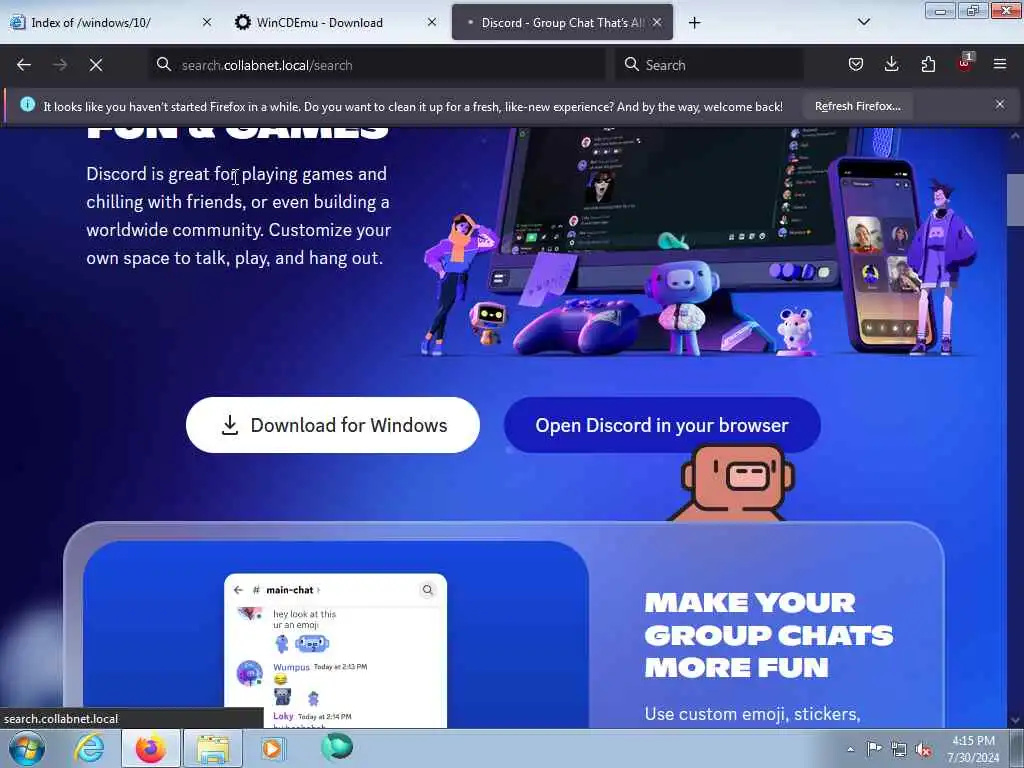The width and height of the screenshot is (1024, 768).
Task: Expand the list all tabs chevron
Action: point(863,22)
